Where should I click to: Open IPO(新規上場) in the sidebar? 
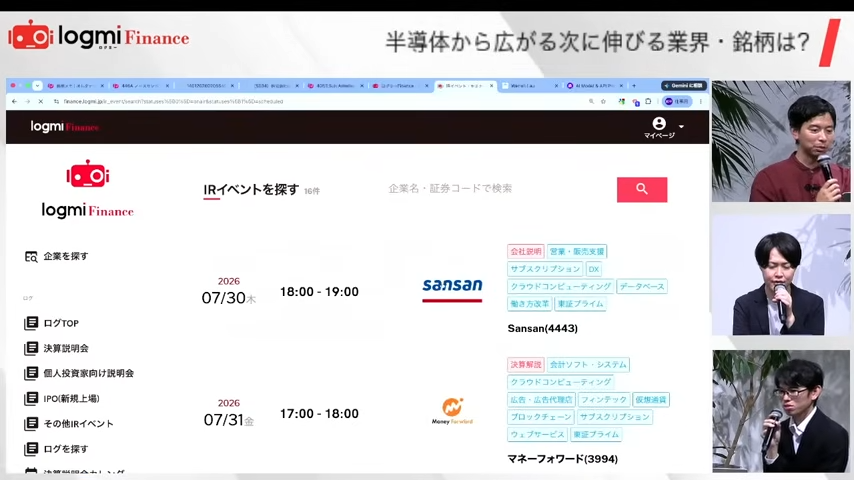71,398
